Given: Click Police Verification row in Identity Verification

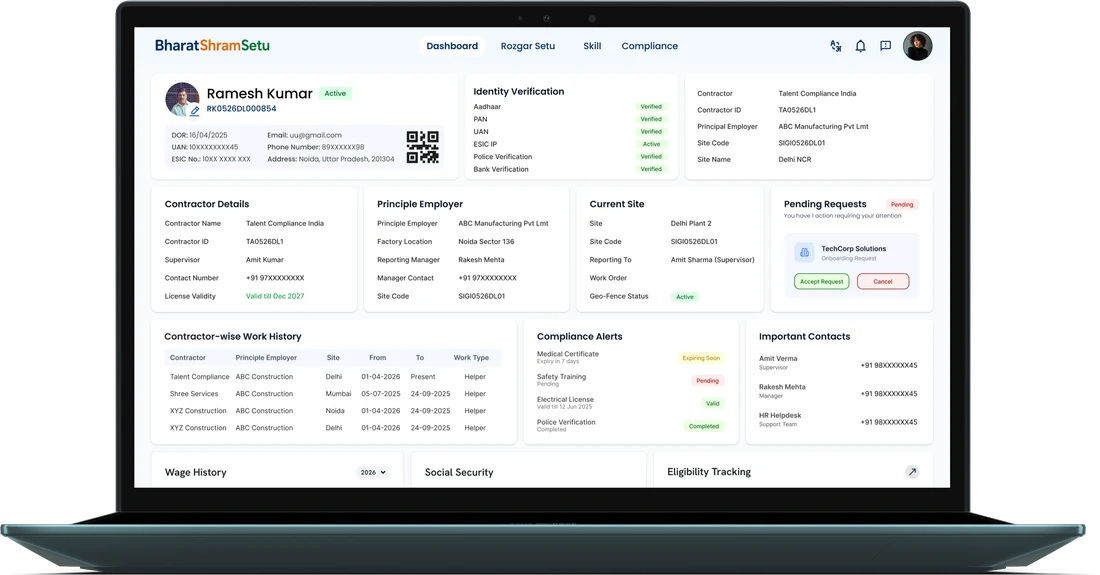Looking at the screenshot, I should tap(570, 157).
